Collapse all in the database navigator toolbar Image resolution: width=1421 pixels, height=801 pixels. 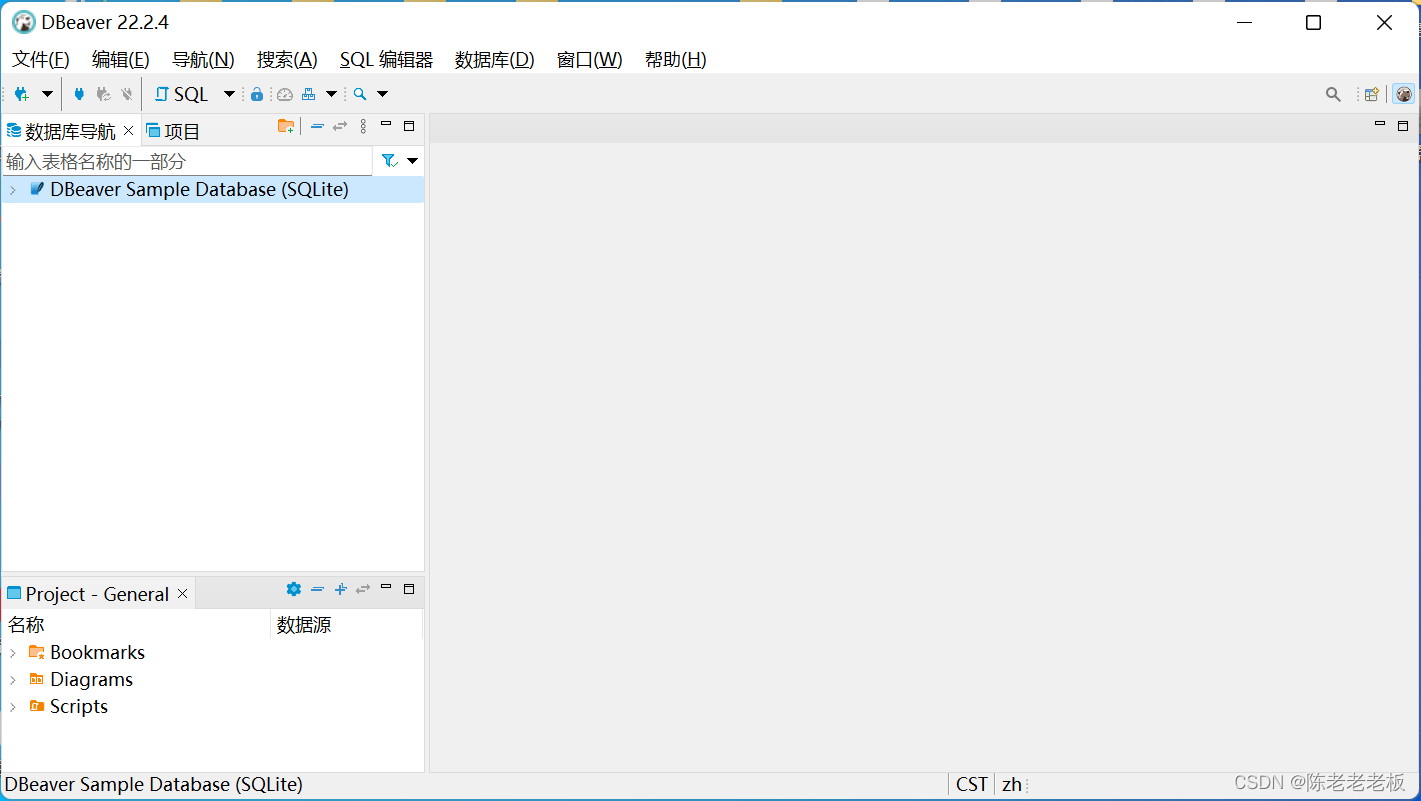coord(317,126)
